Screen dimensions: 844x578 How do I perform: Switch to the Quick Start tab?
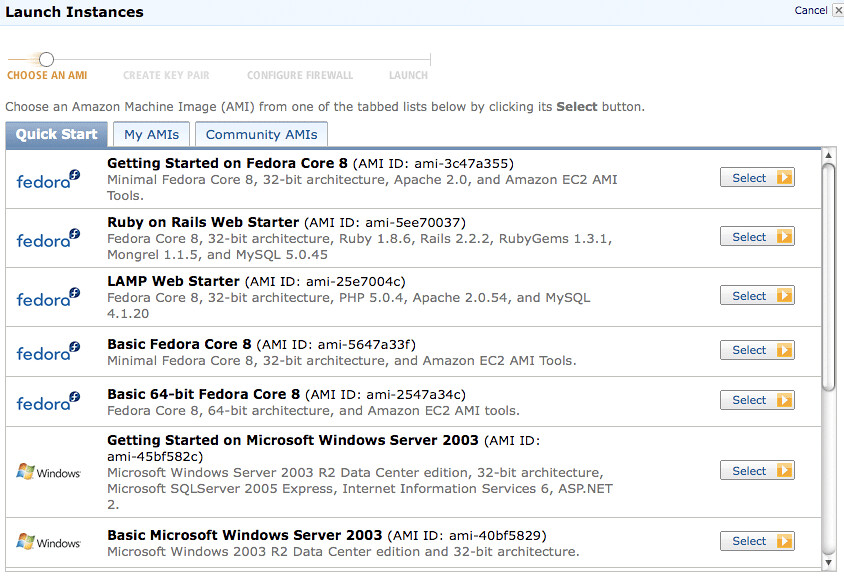coord(57,134)
